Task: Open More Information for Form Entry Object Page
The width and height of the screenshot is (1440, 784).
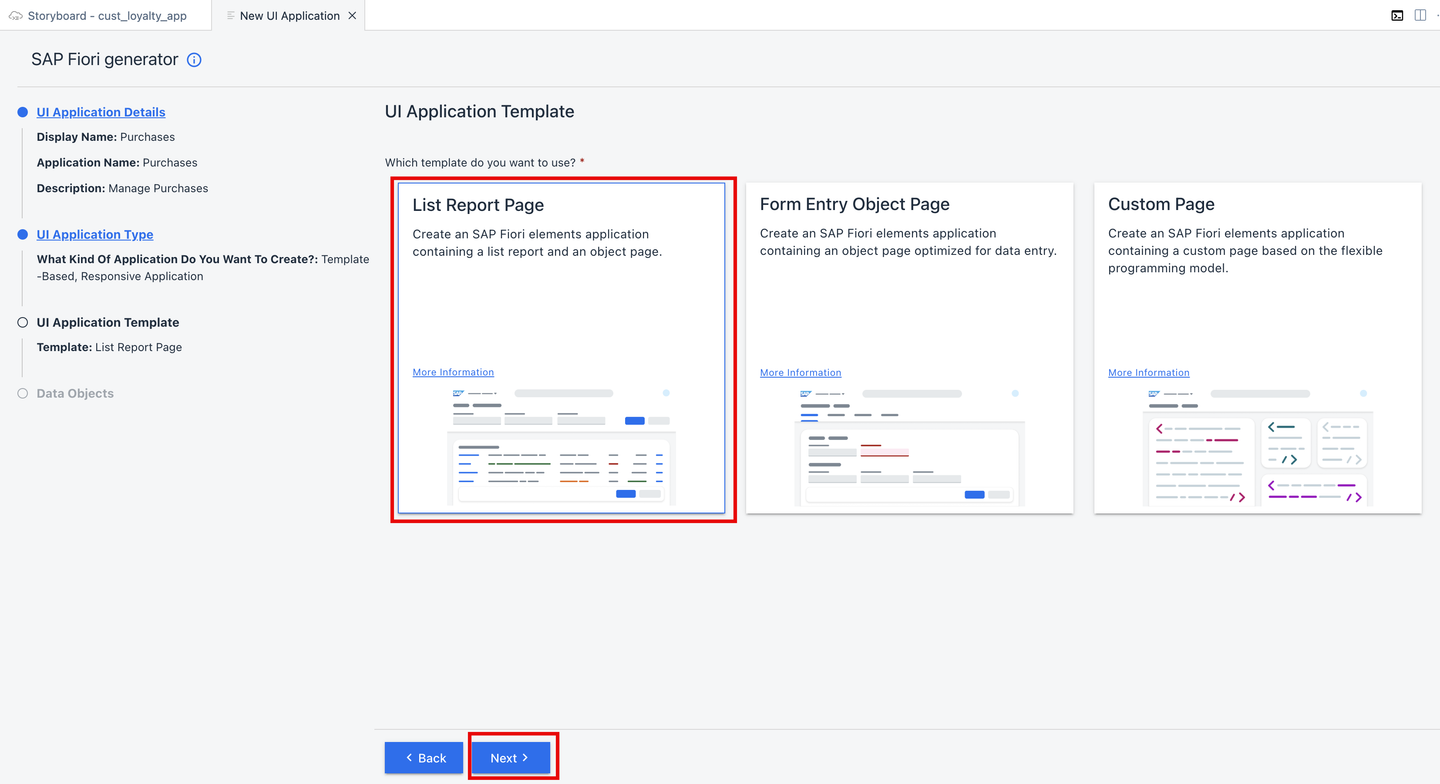Action: click(x=800, y=373)
